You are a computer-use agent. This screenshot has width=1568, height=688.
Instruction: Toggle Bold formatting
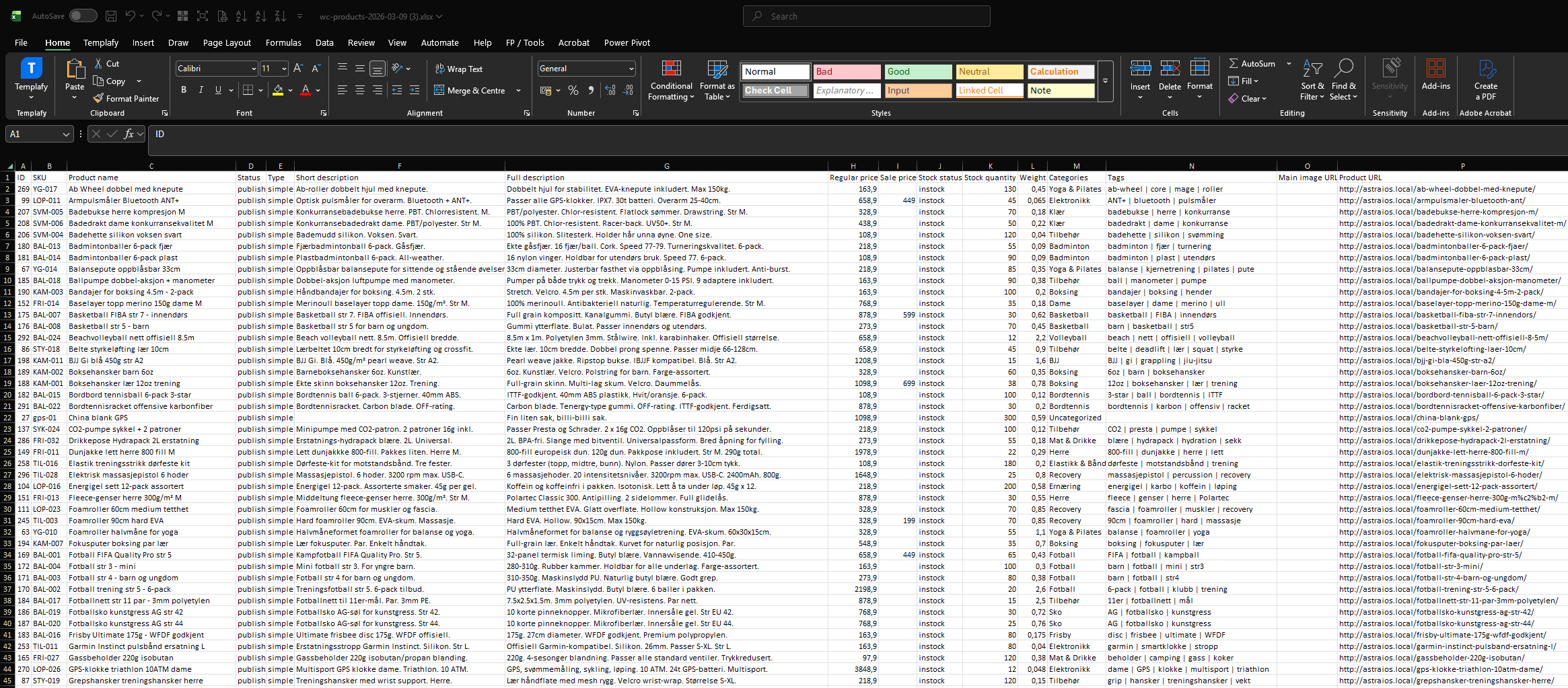click(x=184, y=90)
